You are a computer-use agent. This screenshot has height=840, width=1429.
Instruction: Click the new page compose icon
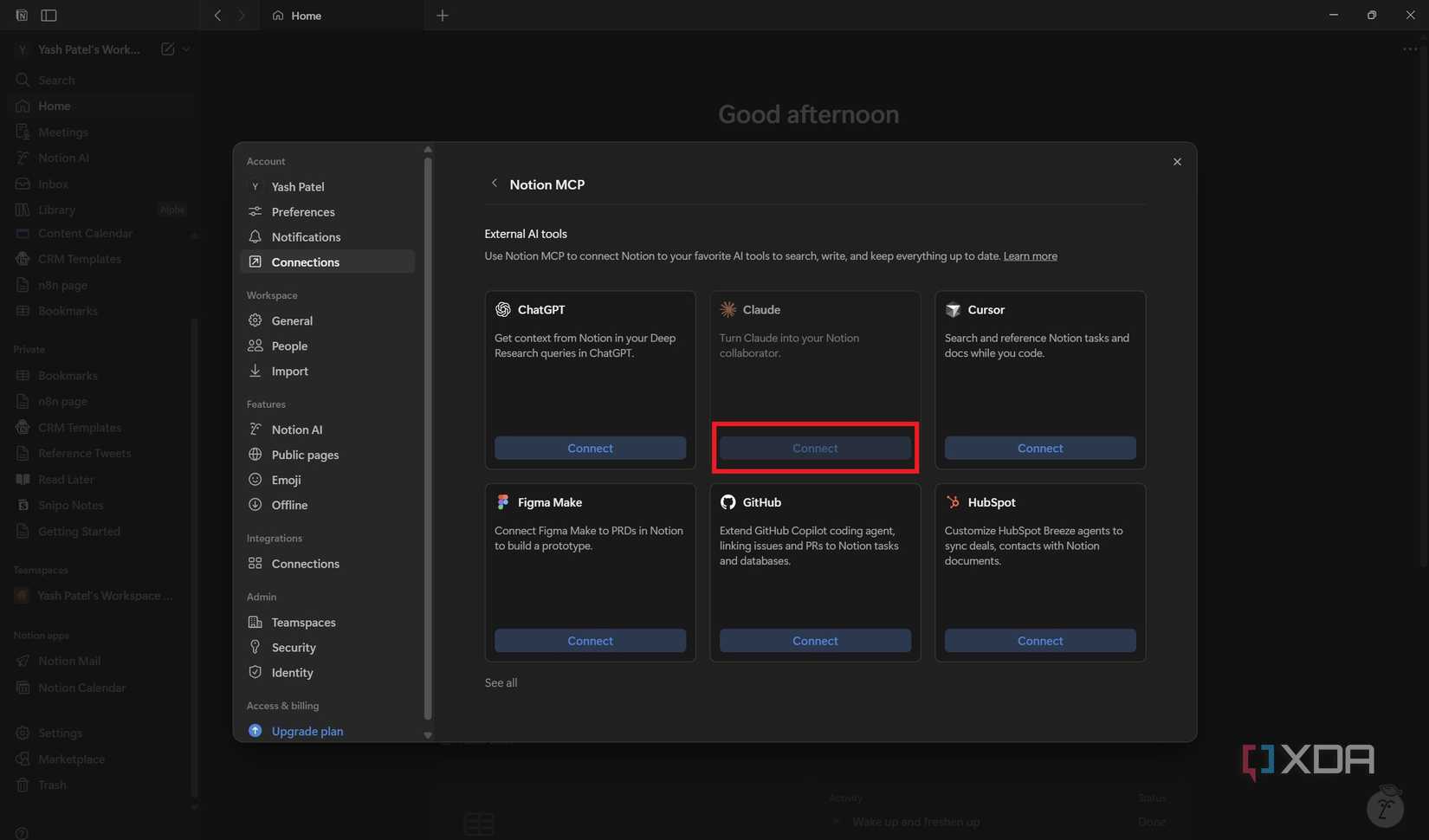pyautogui.click(x=167, y=49)
